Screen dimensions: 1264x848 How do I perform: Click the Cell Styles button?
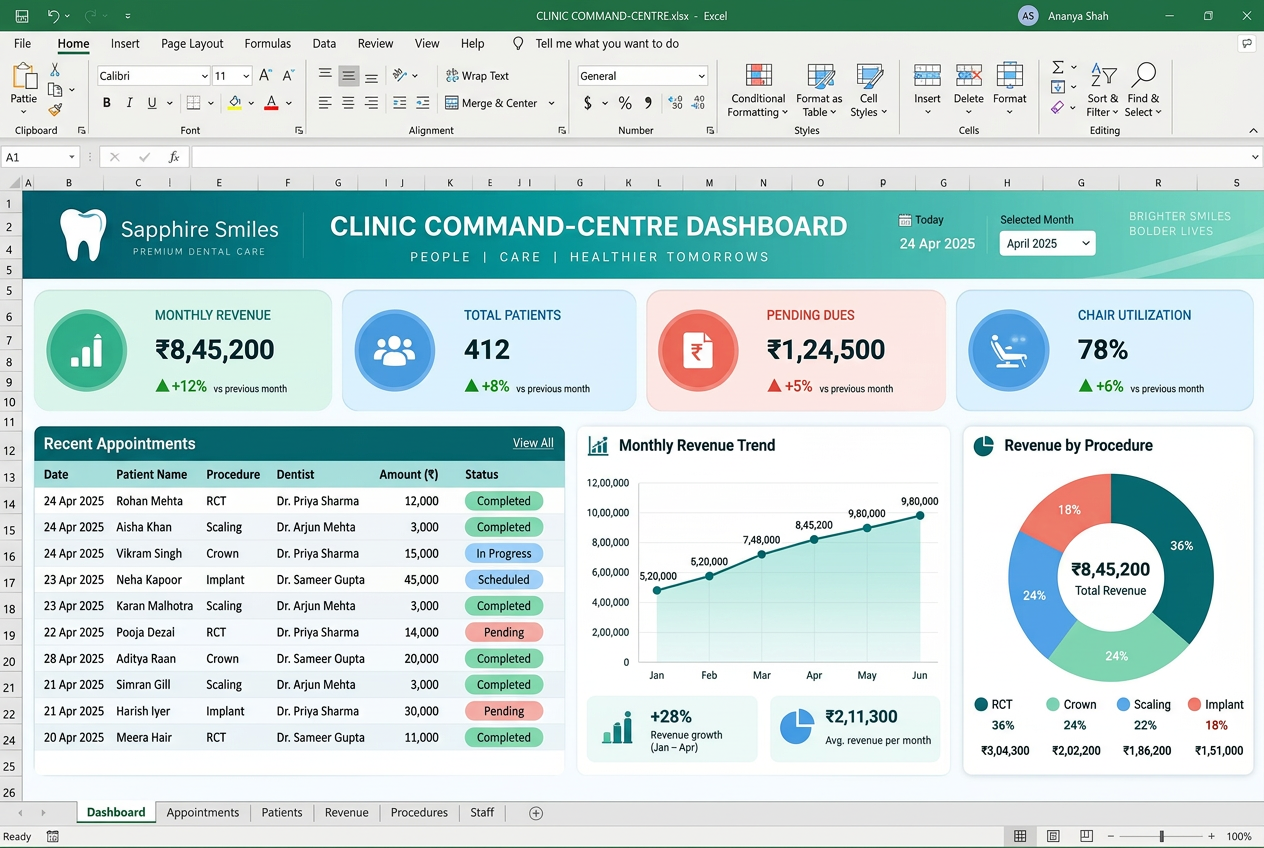tap(868, 90)
